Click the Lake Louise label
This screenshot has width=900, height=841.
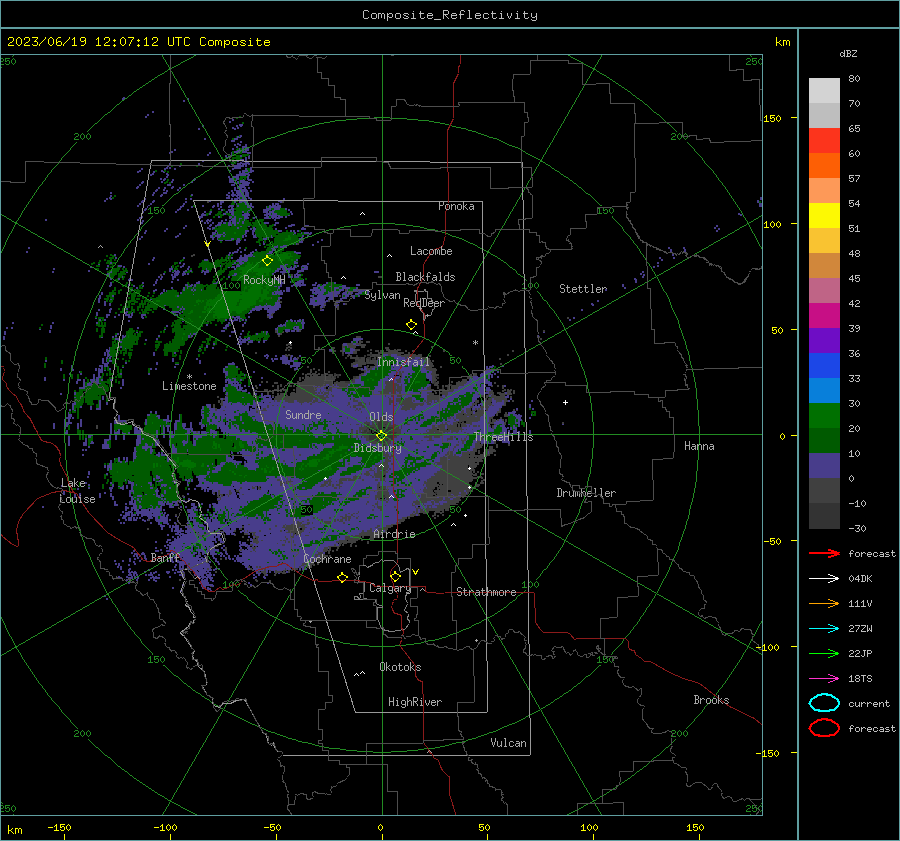tap(78, 491)
